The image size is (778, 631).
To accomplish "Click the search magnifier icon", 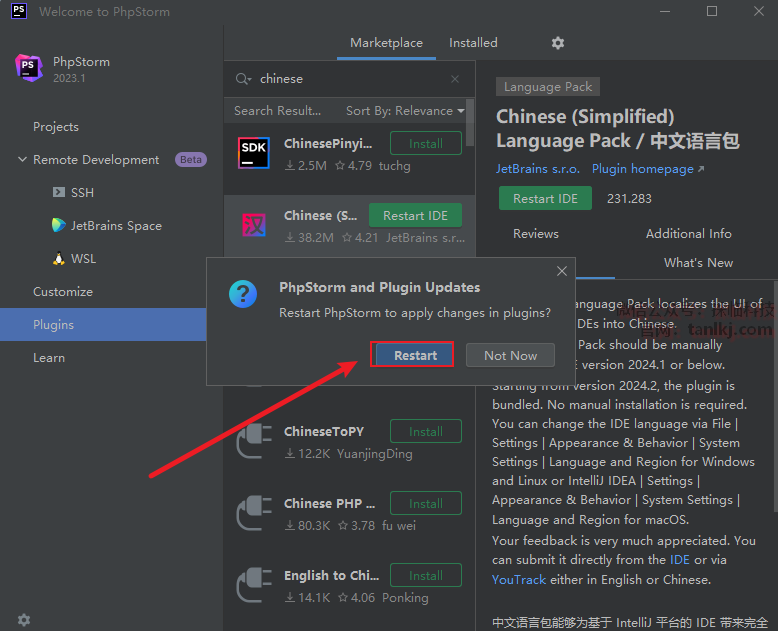I will (x=242, y=79).
